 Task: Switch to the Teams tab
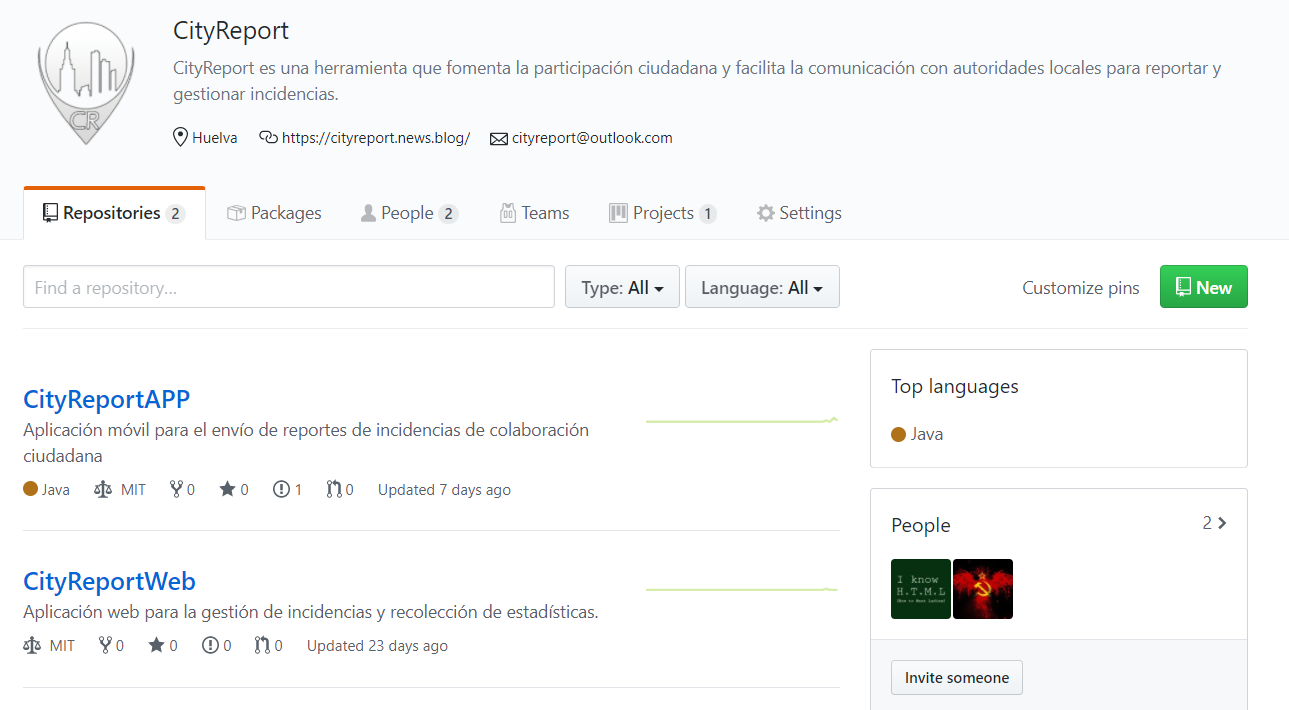click(534, 213)
